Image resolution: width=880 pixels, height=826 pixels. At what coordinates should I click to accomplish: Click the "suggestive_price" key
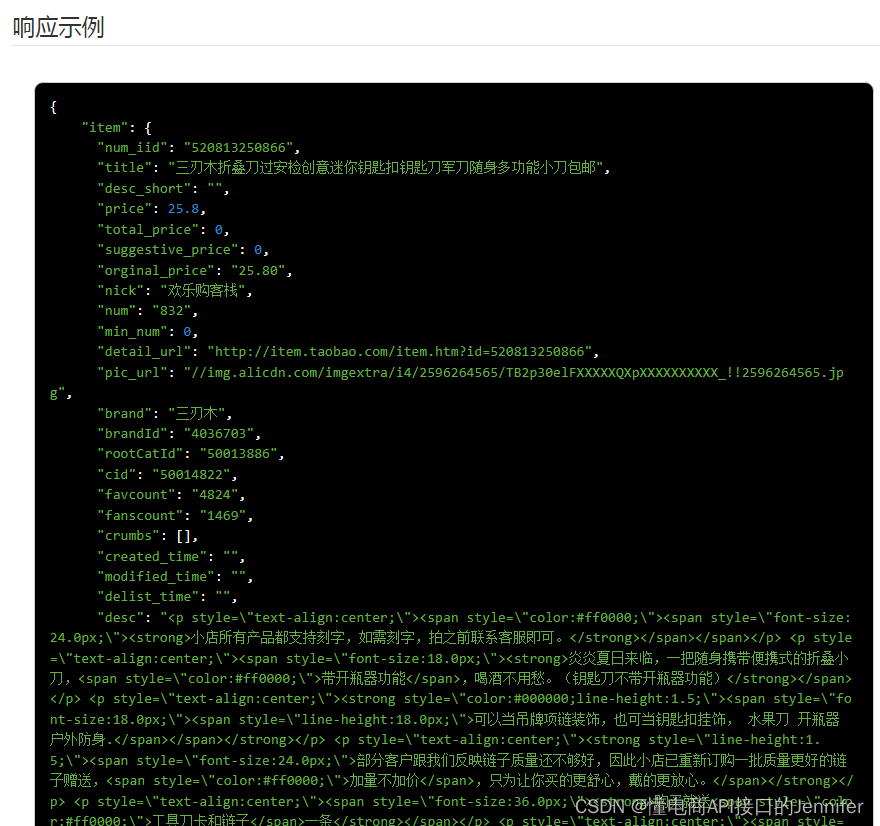[x=168, y=250]
